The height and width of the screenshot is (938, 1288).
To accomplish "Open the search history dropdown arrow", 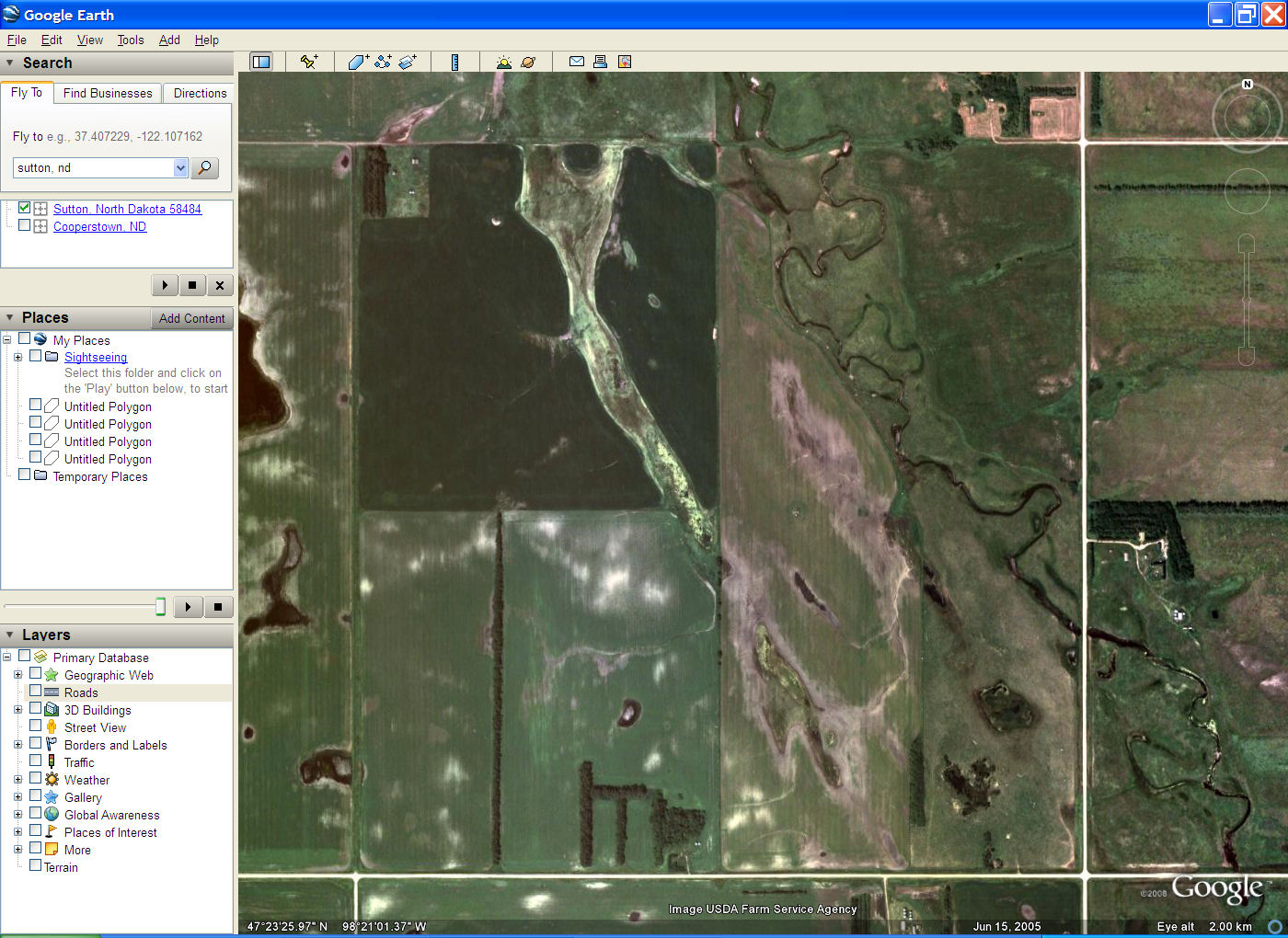I will (180, 167).
